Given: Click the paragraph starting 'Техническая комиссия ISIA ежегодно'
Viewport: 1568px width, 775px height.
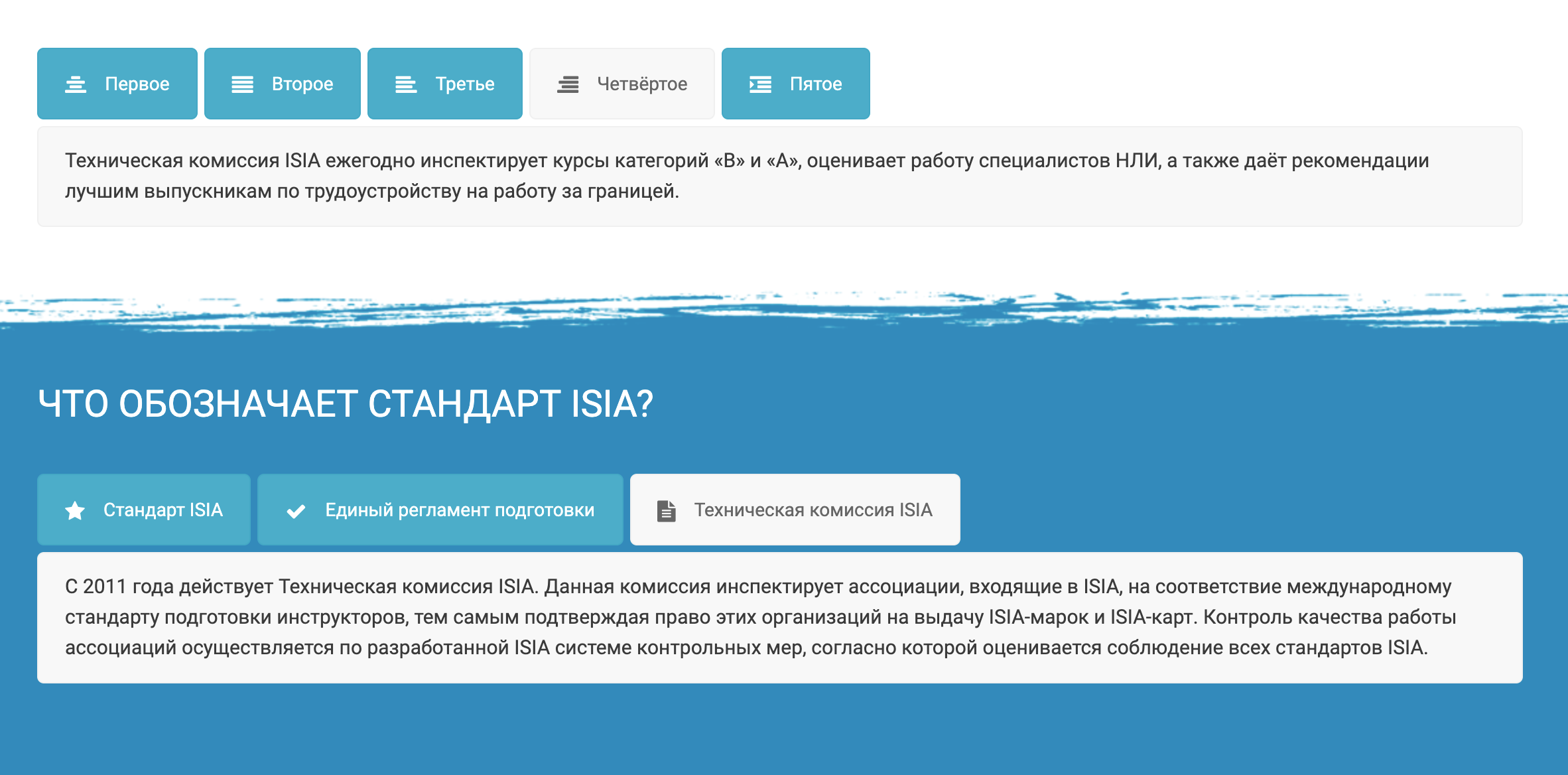Looking at the screenshot, I should [x=747, y=176].
